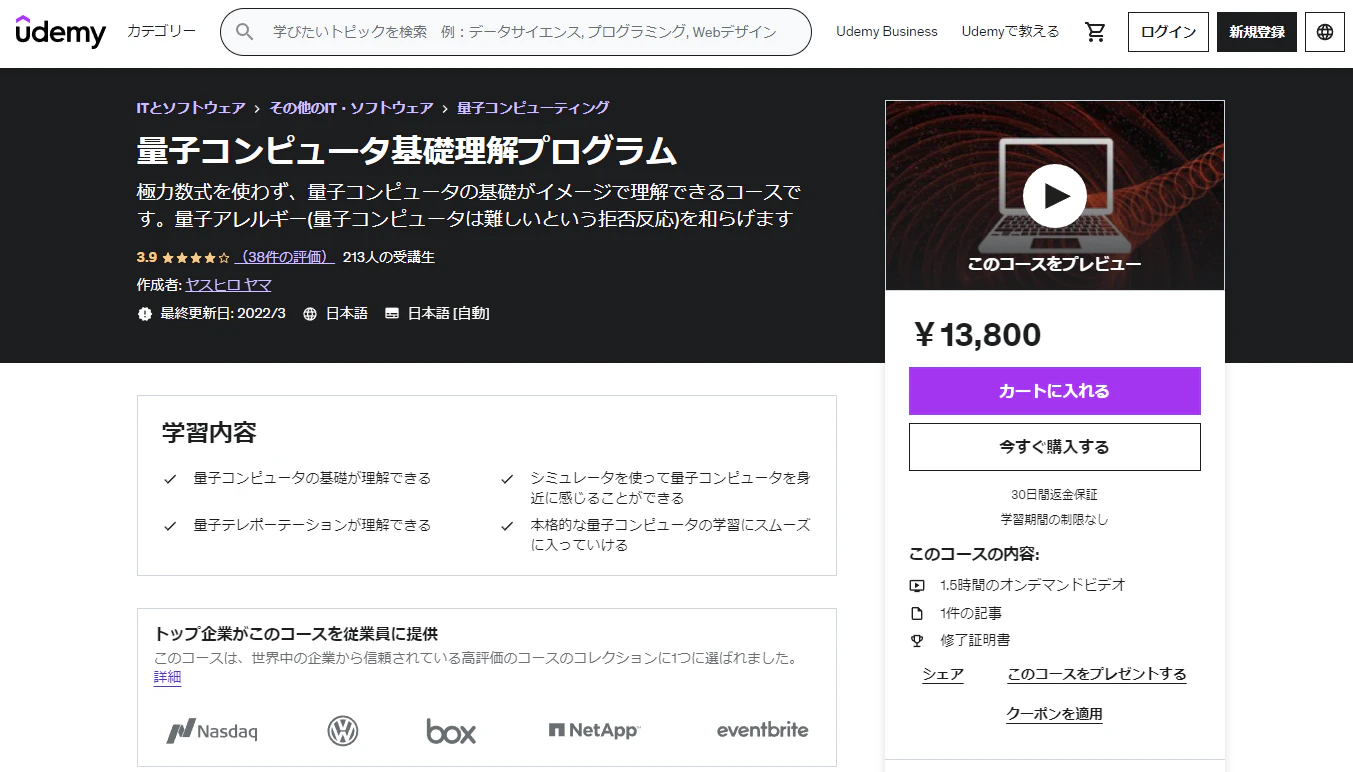Click the certificate trophy icon
Image resolution: width=1353 pixels, height=772 pixels.
[917, 640]
